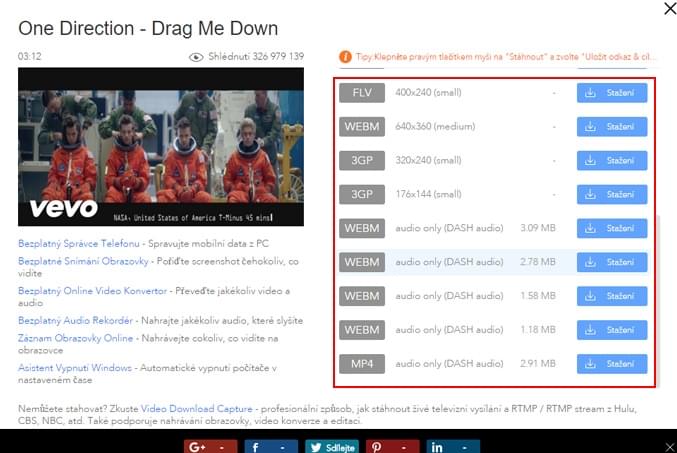Share via the Facebook icon
The width and height of the screenshot is (677, 453).
pos(255,446)
